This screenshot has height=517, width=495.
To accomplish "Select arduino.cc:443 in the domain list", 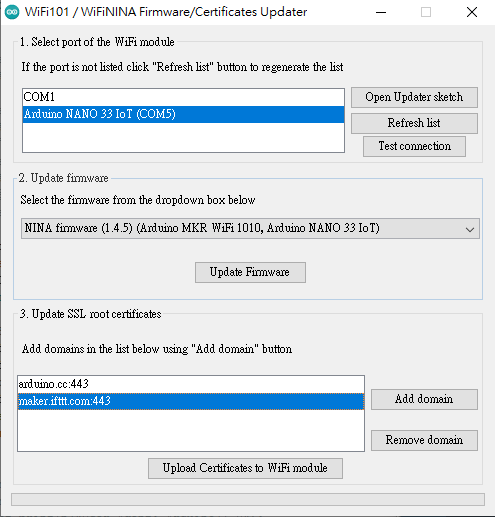I will pyautogui.click(x=191, y=384).
